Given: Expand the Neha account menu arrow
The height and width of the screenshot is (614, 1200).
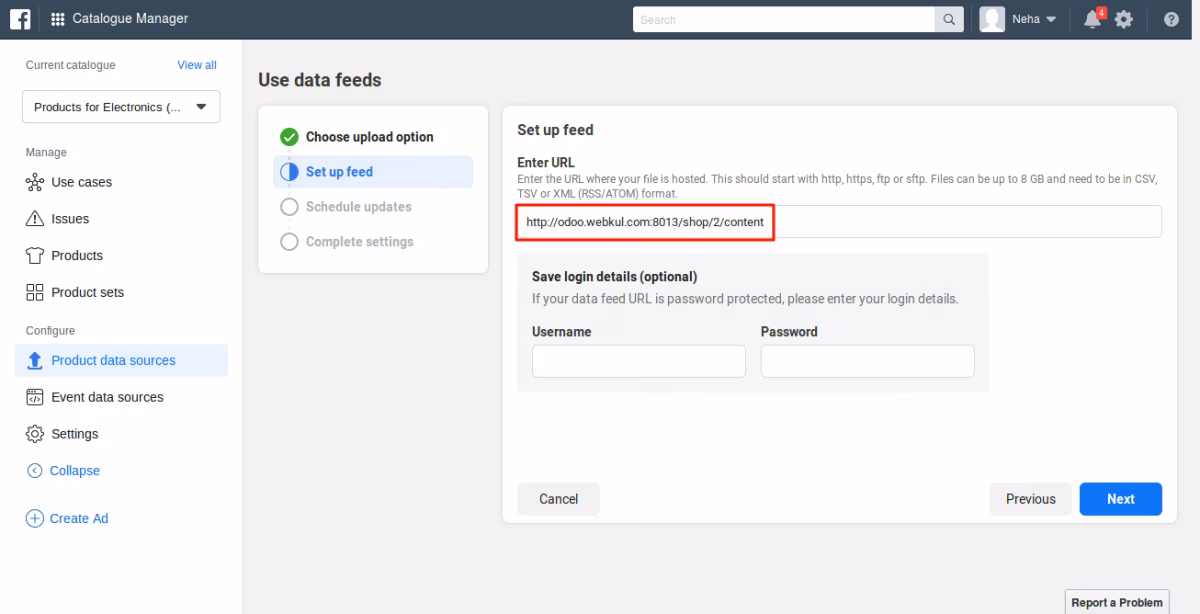Looking at the screenshot, I should [1051, 19].
